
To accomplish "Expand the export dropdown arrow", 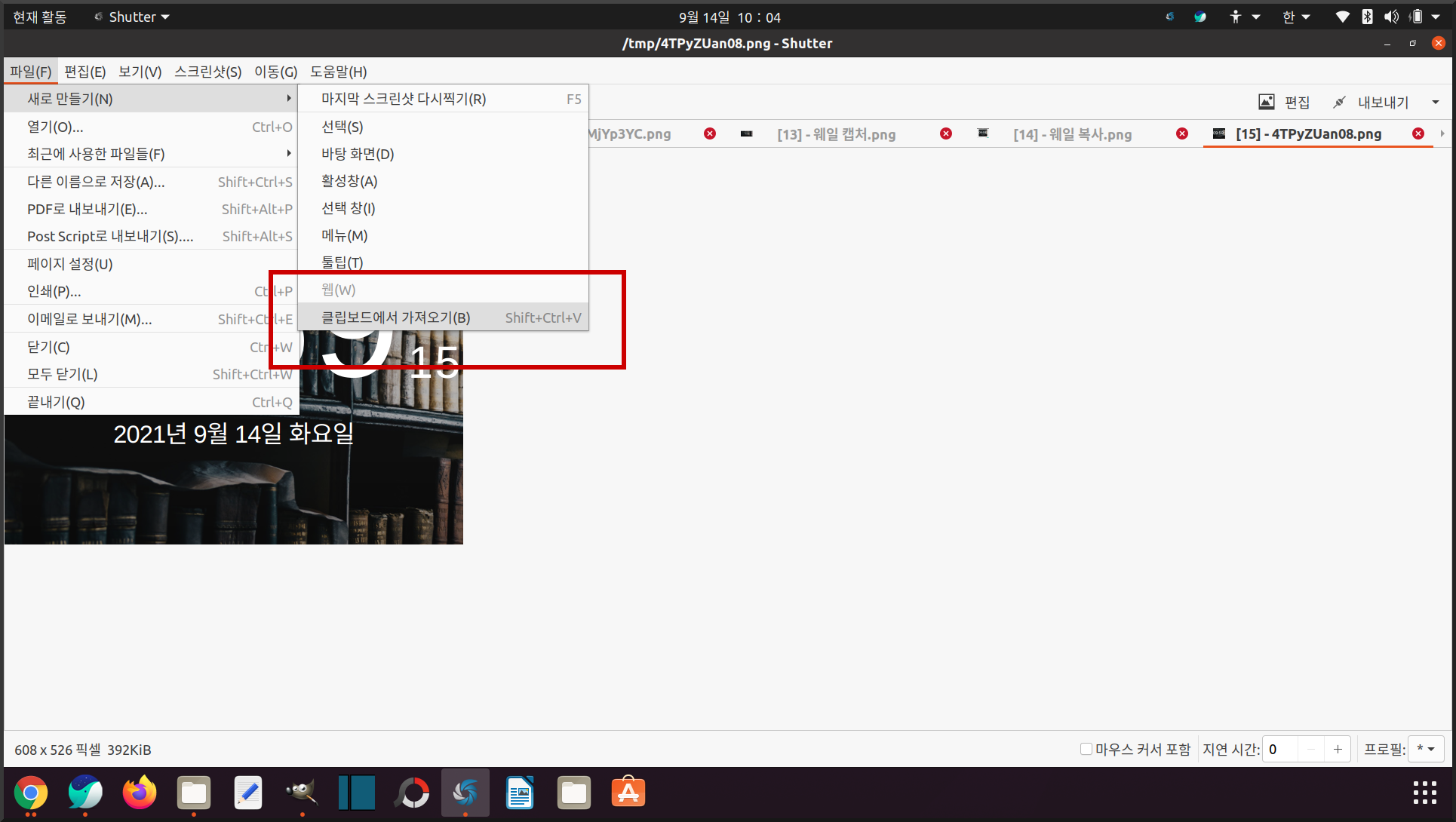I will (x=1436, y=102).
